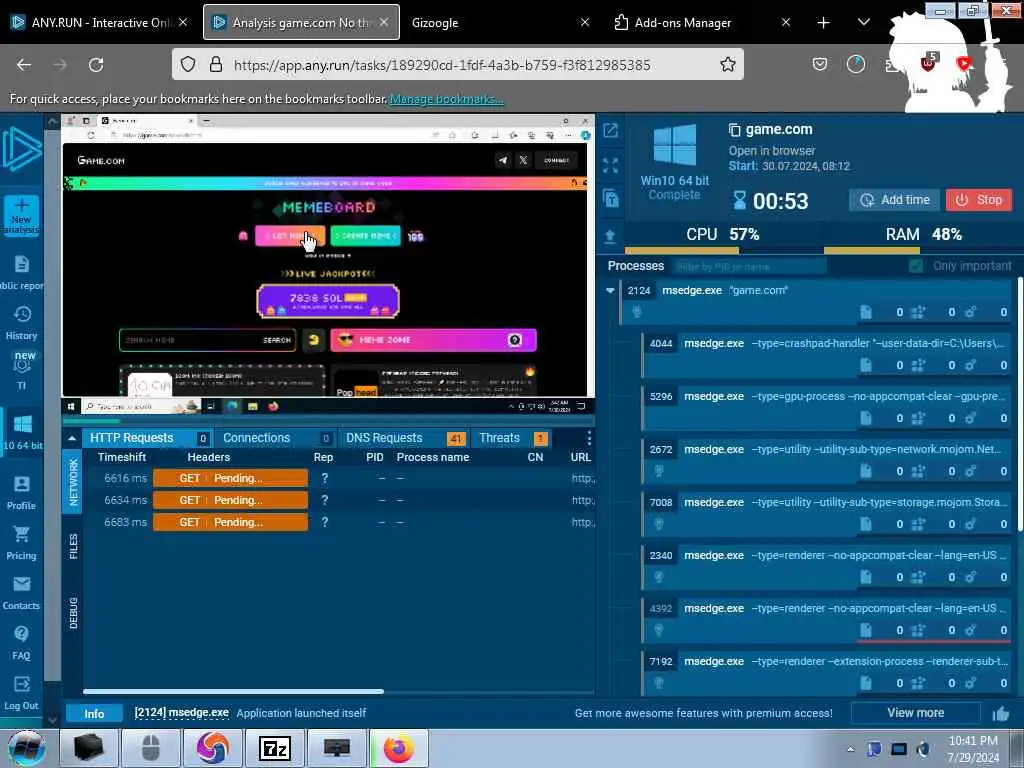The width and height of the screenshot is (1024, 768).
Task: Select the 6683 ms GET Pending request
Action: click(340, 522)
